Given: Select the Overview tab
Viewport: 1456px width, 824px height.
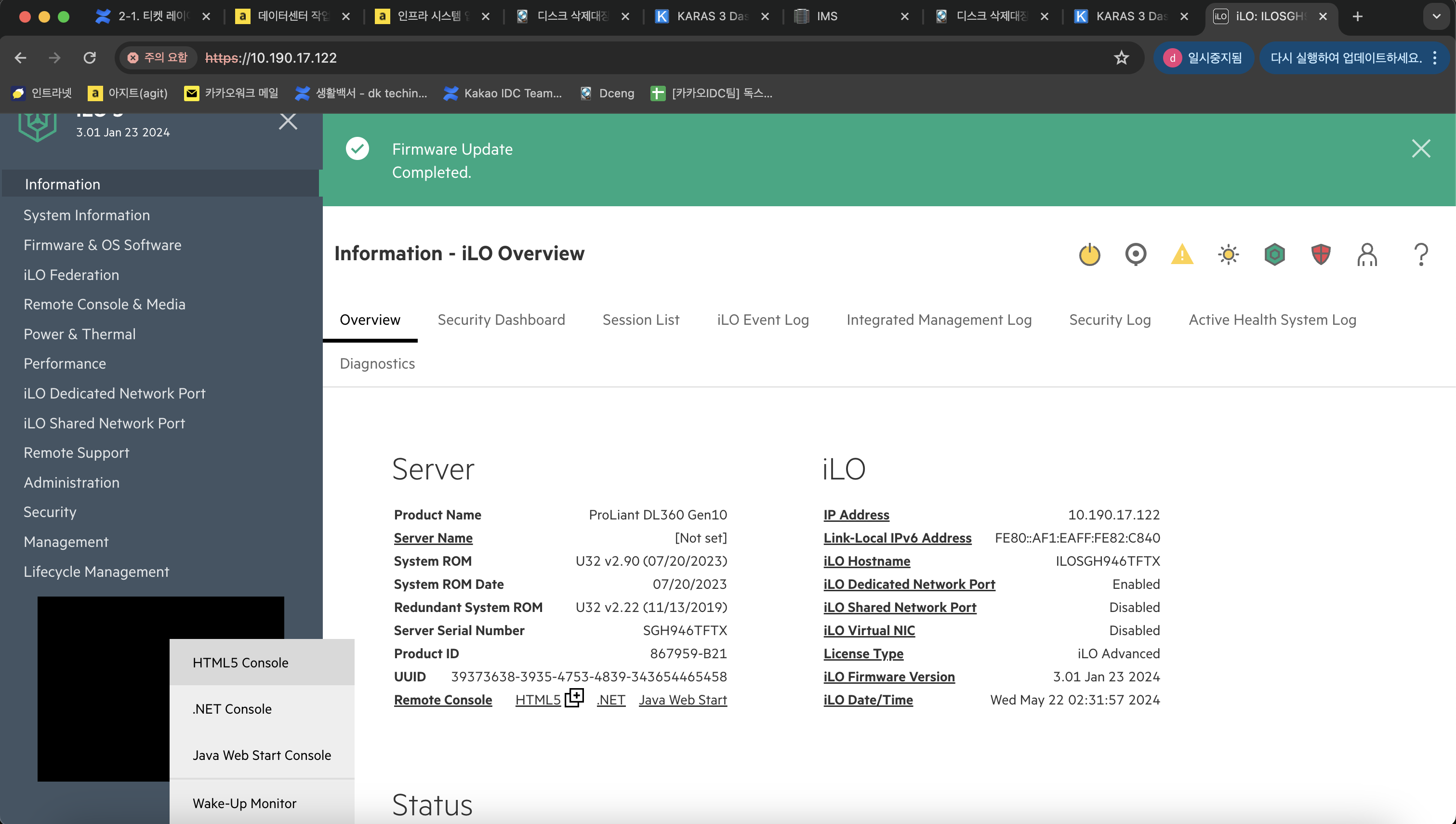Looking at the screenshot, I should tap(370, 320).
